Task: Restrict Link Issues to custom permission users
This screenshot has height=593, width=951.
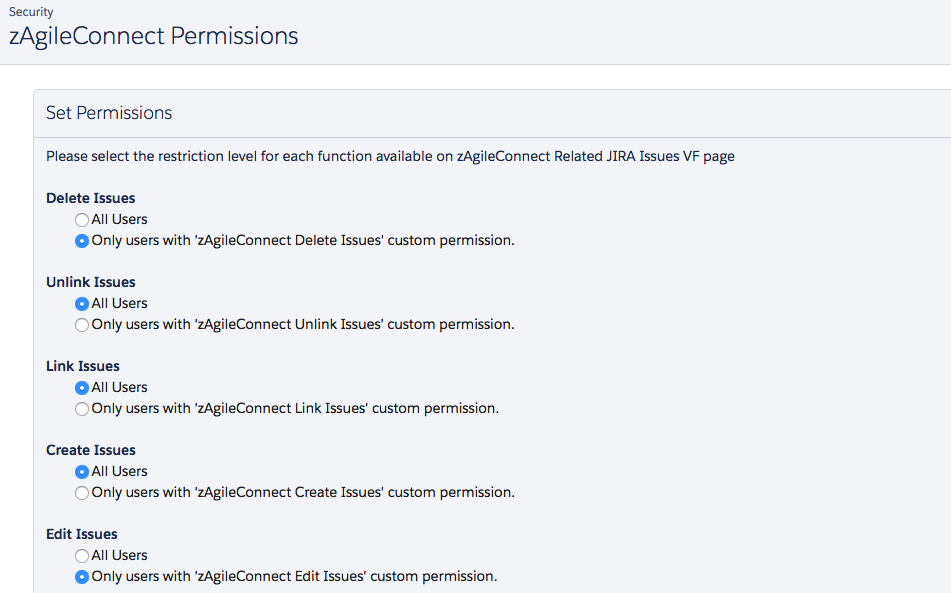Action: 82,409
